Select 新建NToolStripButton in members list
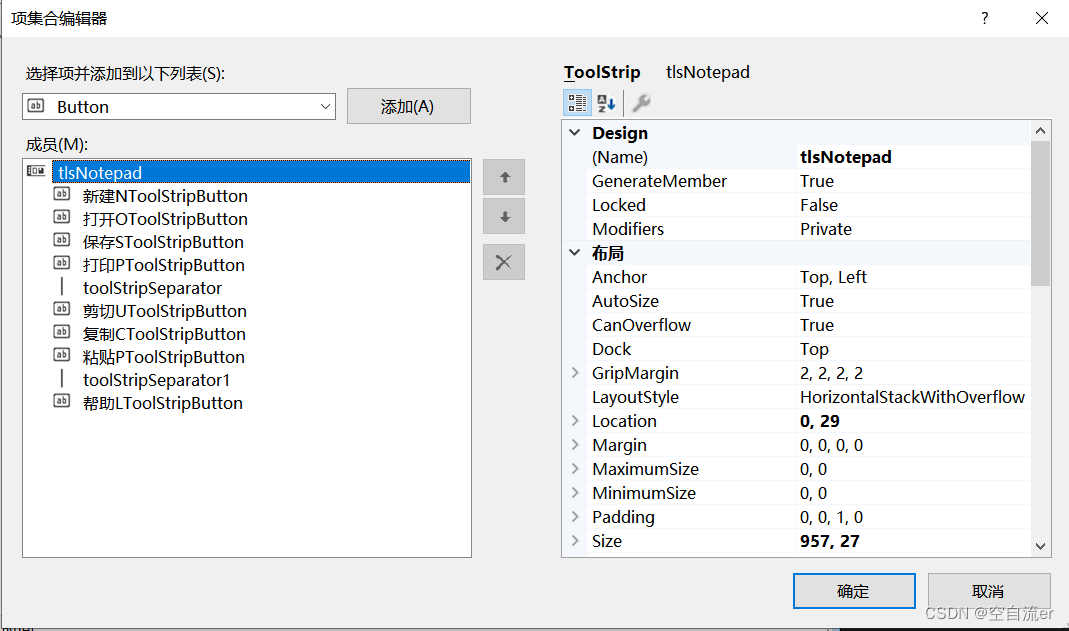Screen dimensions: 1069x631 pos(165,196)
